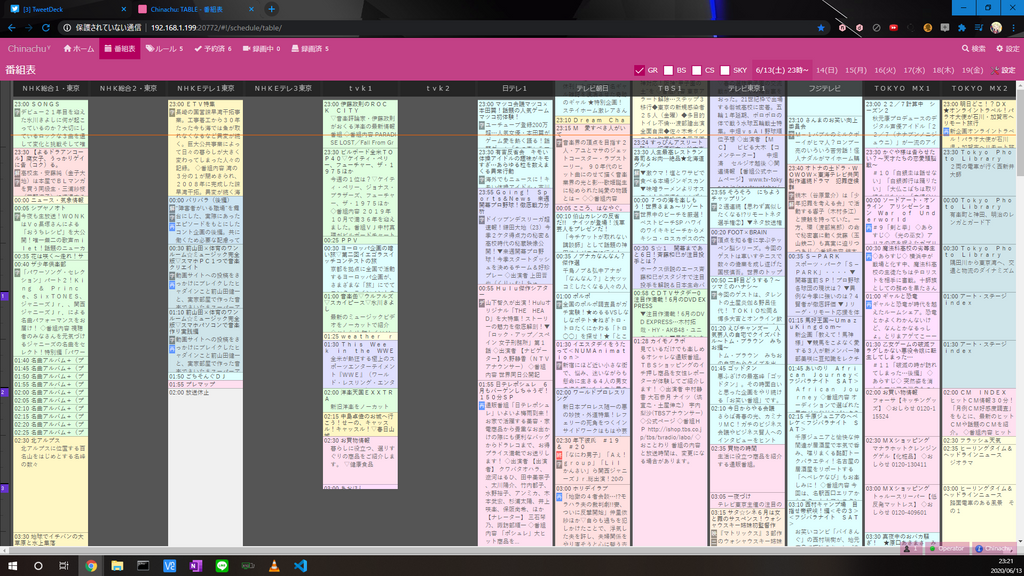Open the 00:25 PPV program on tvk1
The image size is (1024, 576).
[x=360, y=240]
